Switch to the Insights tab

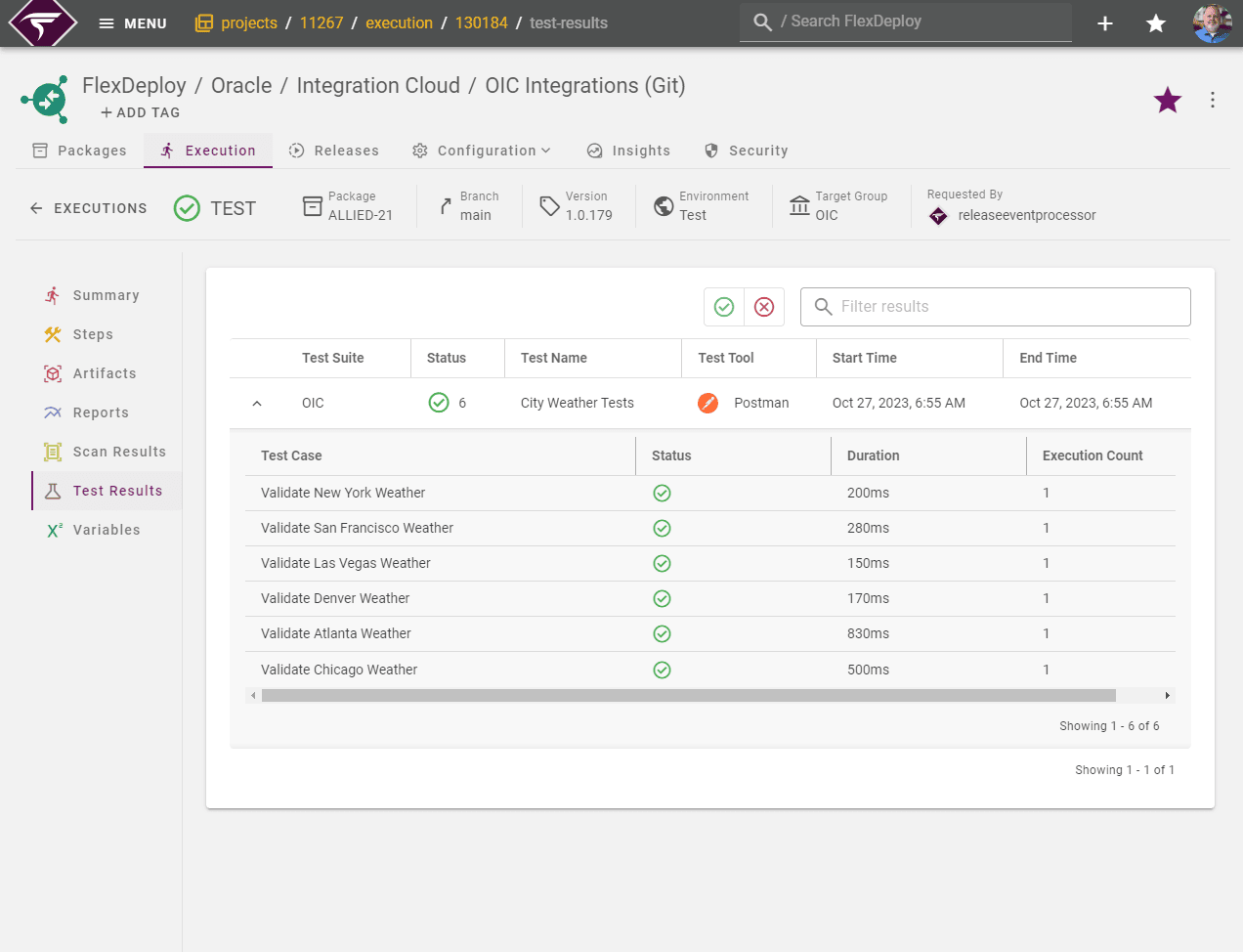(x=628, y=151)
